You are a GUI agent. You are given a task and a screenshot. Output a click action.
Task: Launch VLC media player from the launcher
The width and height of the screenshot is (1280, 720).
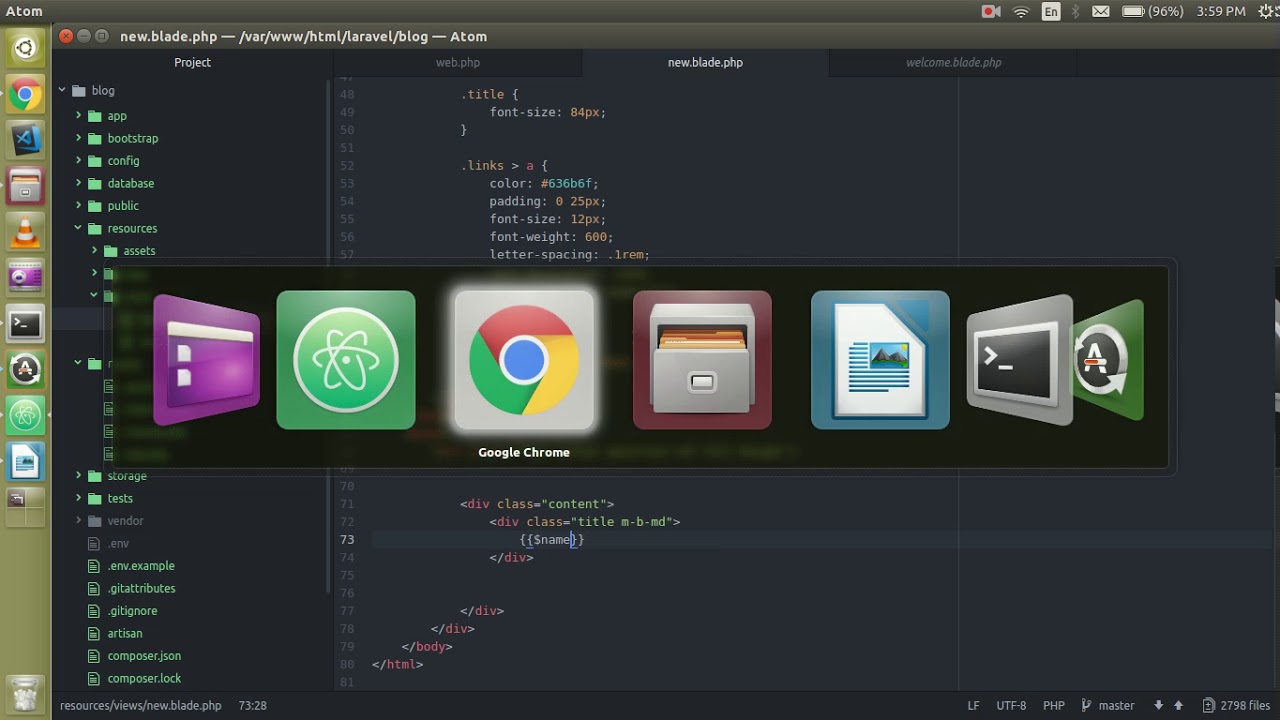[26, 232]
